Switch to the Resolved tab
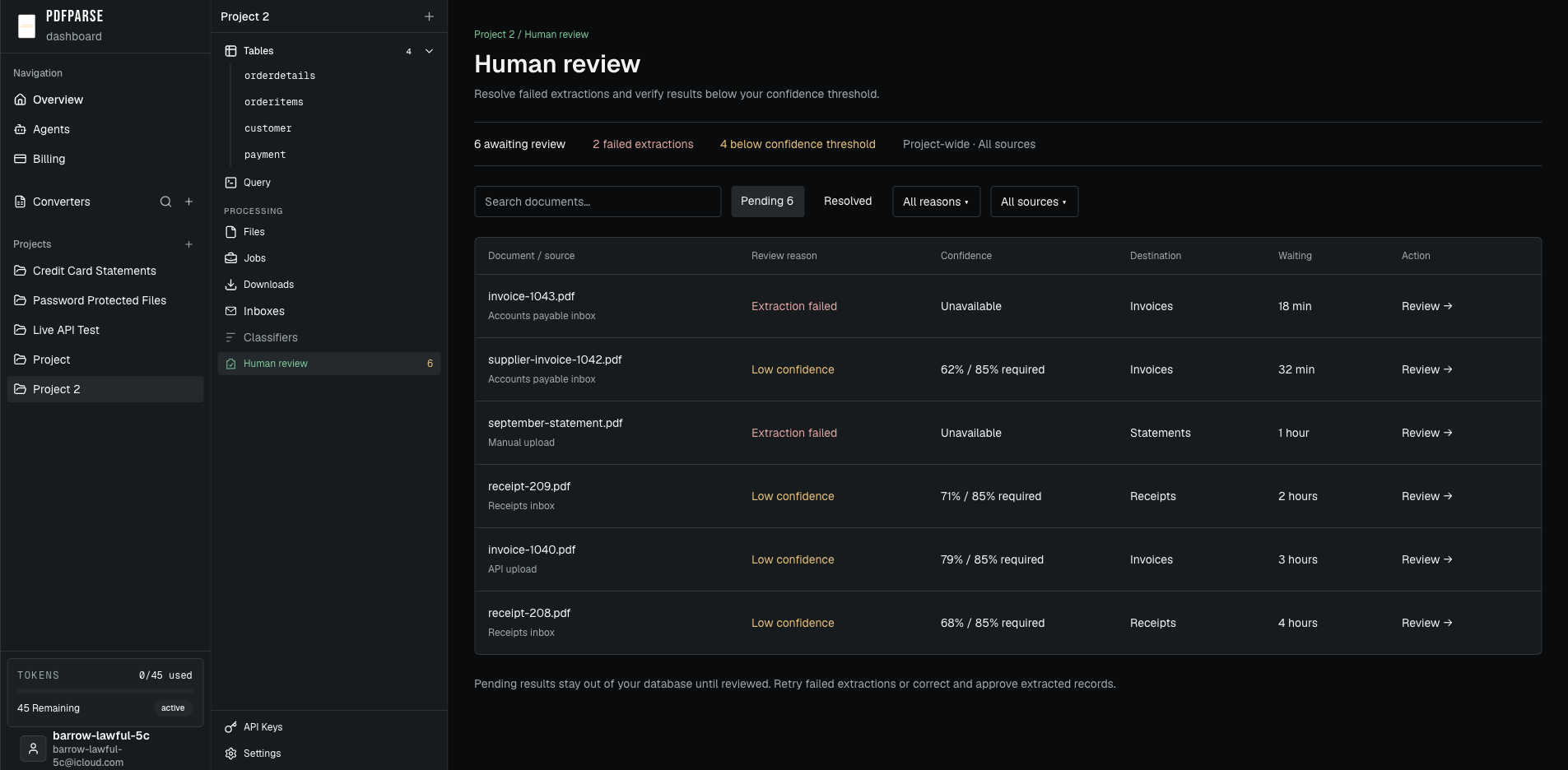 848,202
